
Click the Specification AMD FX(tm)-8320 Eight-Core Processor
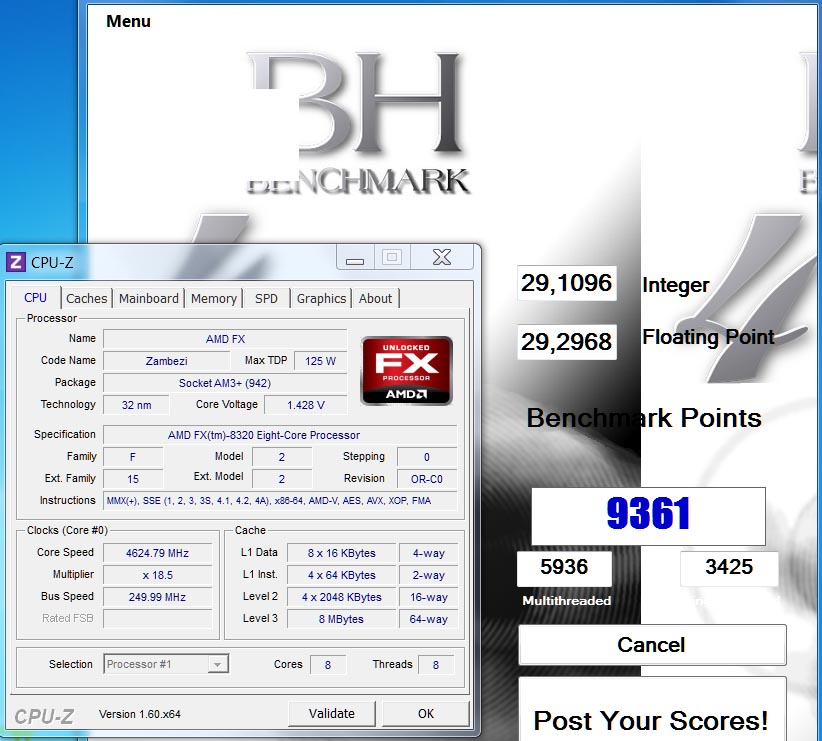click(280, 435)
